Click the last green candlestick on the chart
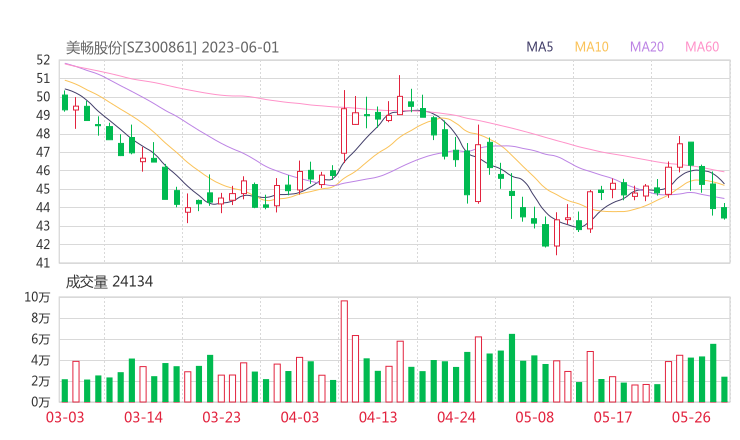The image size is (740, 440). click(x=724, y=212)
